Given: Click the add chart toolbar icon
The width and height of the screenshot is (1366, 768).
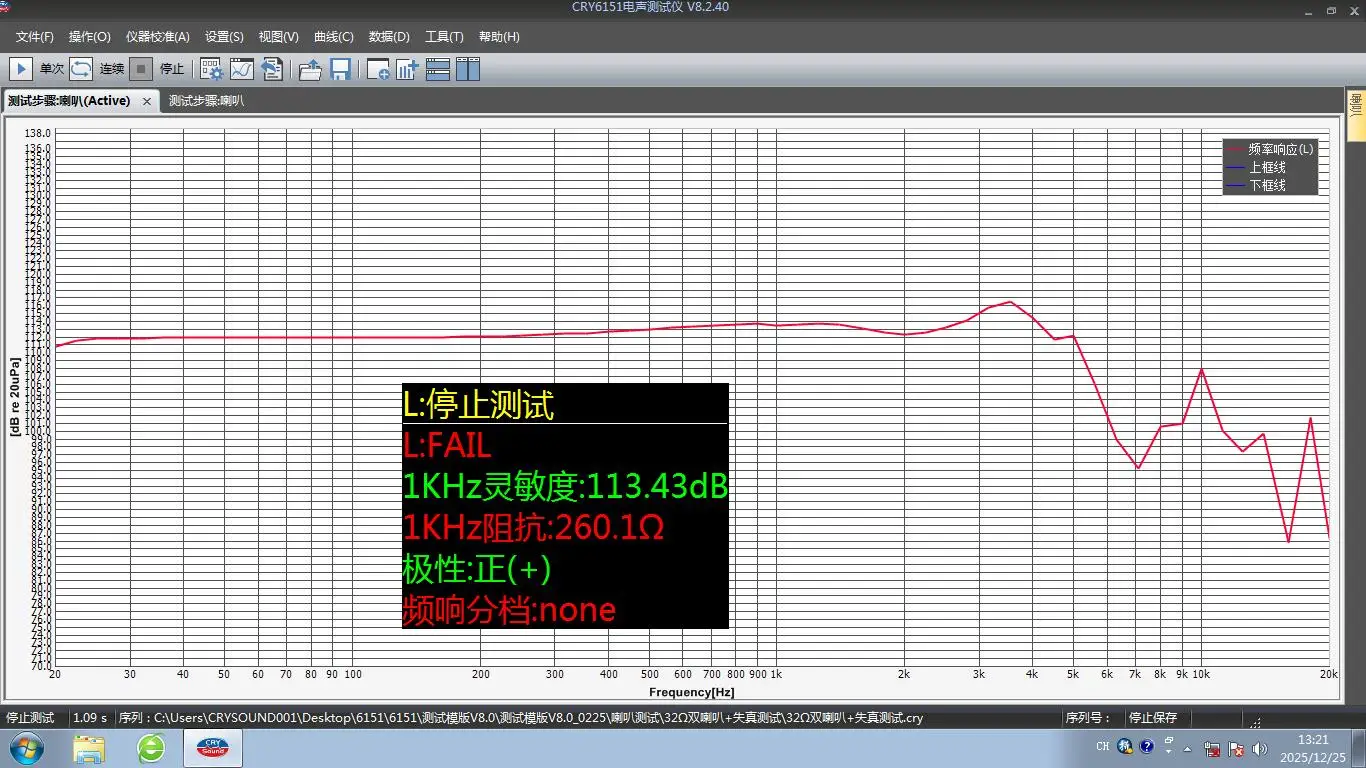Looking at the screenshot, I should pyautogui.click(x=407, y=69).
